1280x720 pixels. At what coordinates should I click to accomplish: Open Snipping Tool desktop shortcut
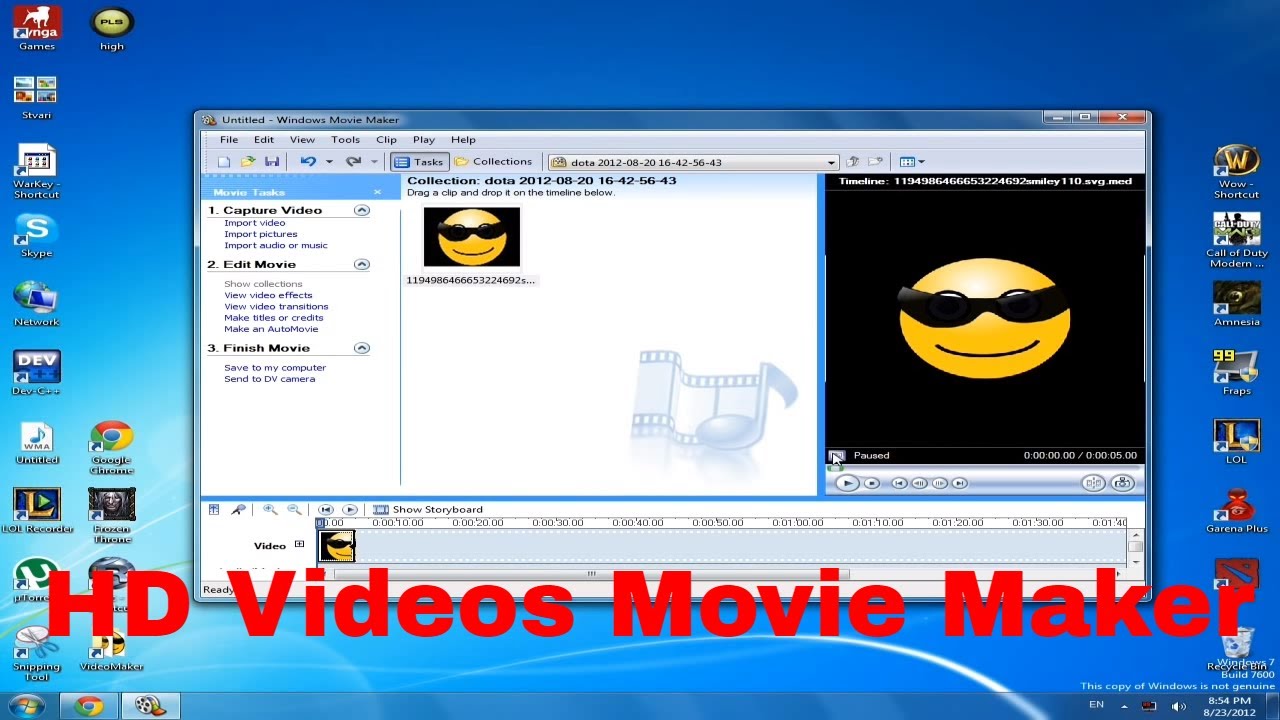[37, 653]
